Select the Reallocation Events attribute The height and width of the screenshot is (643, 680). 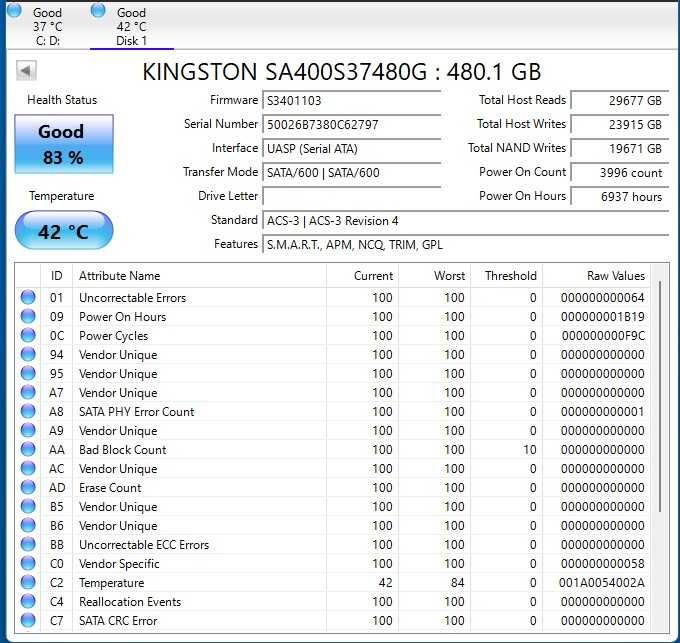[130, 602]
